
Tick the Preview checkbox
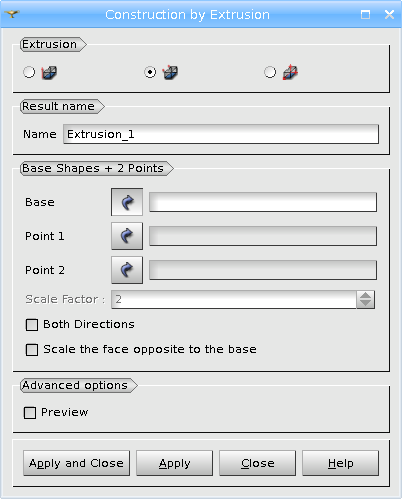click(x=30, y=413)
